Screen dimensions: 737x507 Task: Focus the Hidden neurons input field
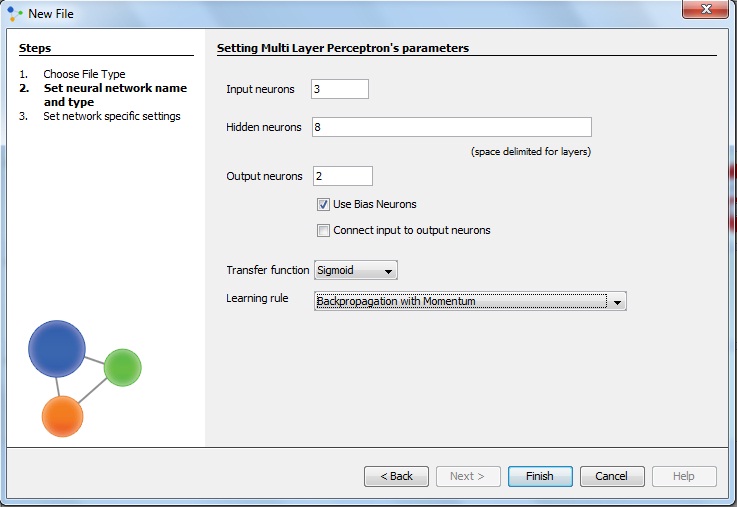[451, 127]
